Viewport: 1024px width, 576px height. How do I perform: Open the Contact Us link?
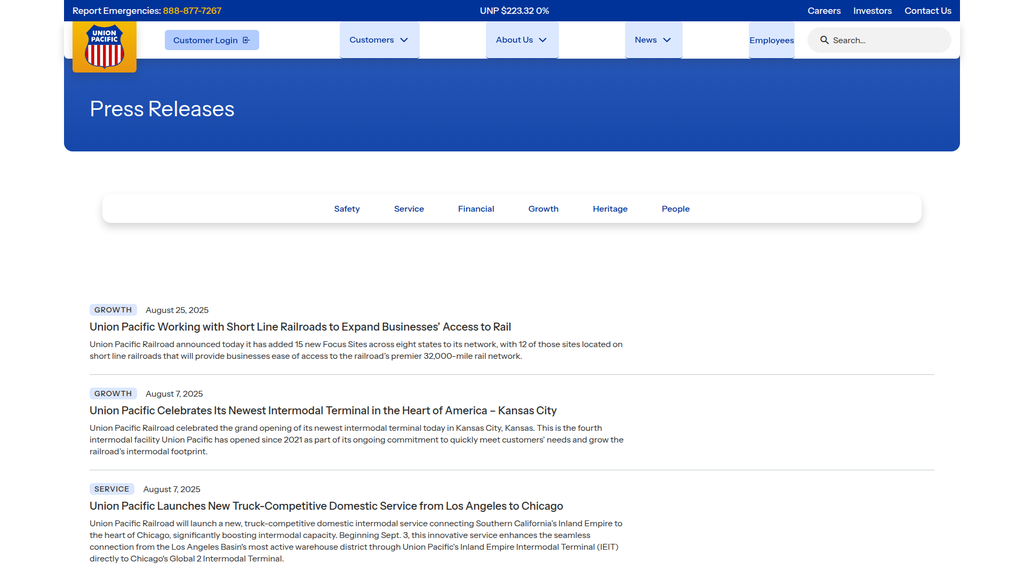(927, 10)
